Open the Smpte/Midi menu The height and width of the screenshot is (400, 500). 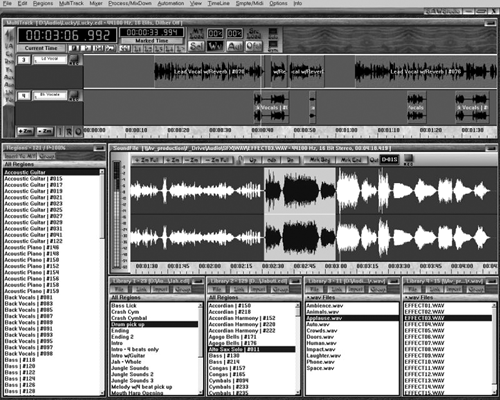click(249, 3)
